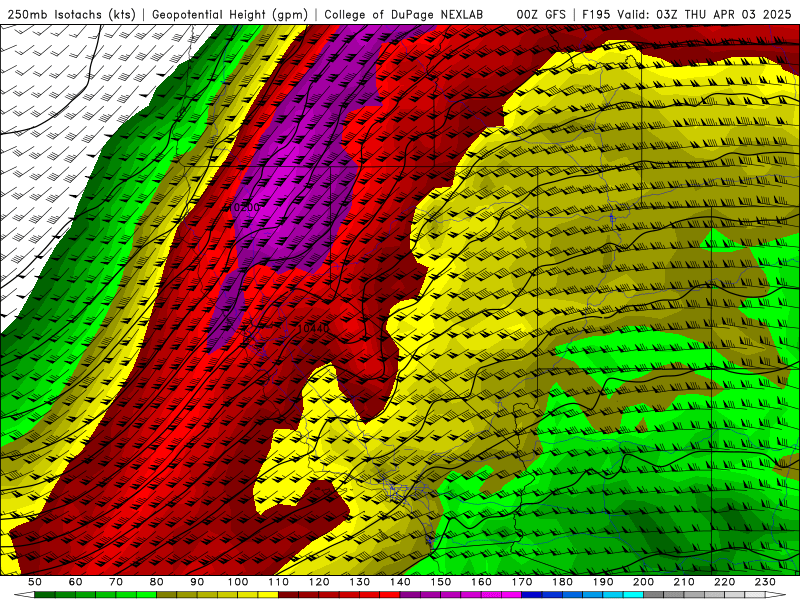Click the 140 value on the color scale

click(x=400, y=582)
